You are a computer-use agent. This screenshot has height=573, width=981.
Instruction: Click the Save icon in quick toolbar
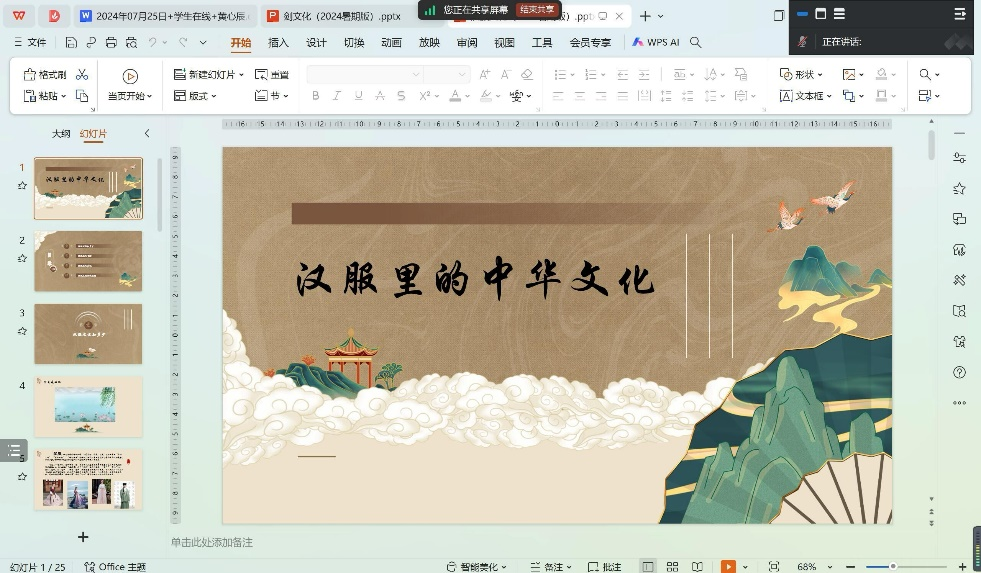point(71,43)
